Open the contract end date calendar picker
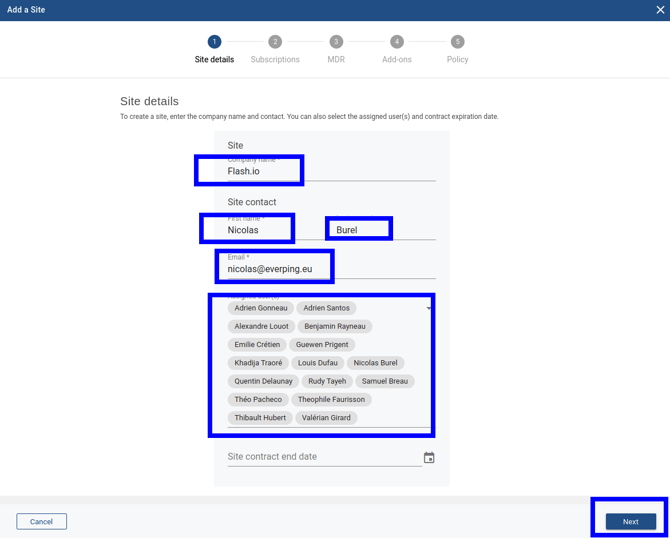This screenshot has height=538, width=670. (429, 458)
